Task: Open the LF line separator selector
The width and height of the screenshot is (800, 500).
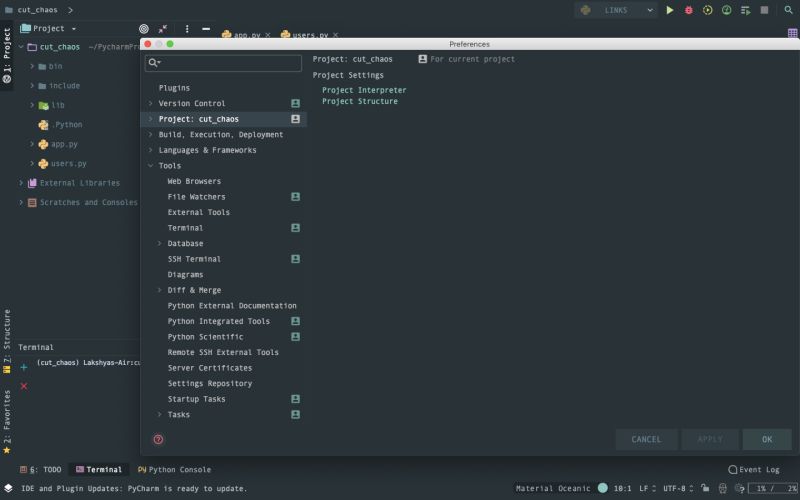Action: tap(647, 488)
